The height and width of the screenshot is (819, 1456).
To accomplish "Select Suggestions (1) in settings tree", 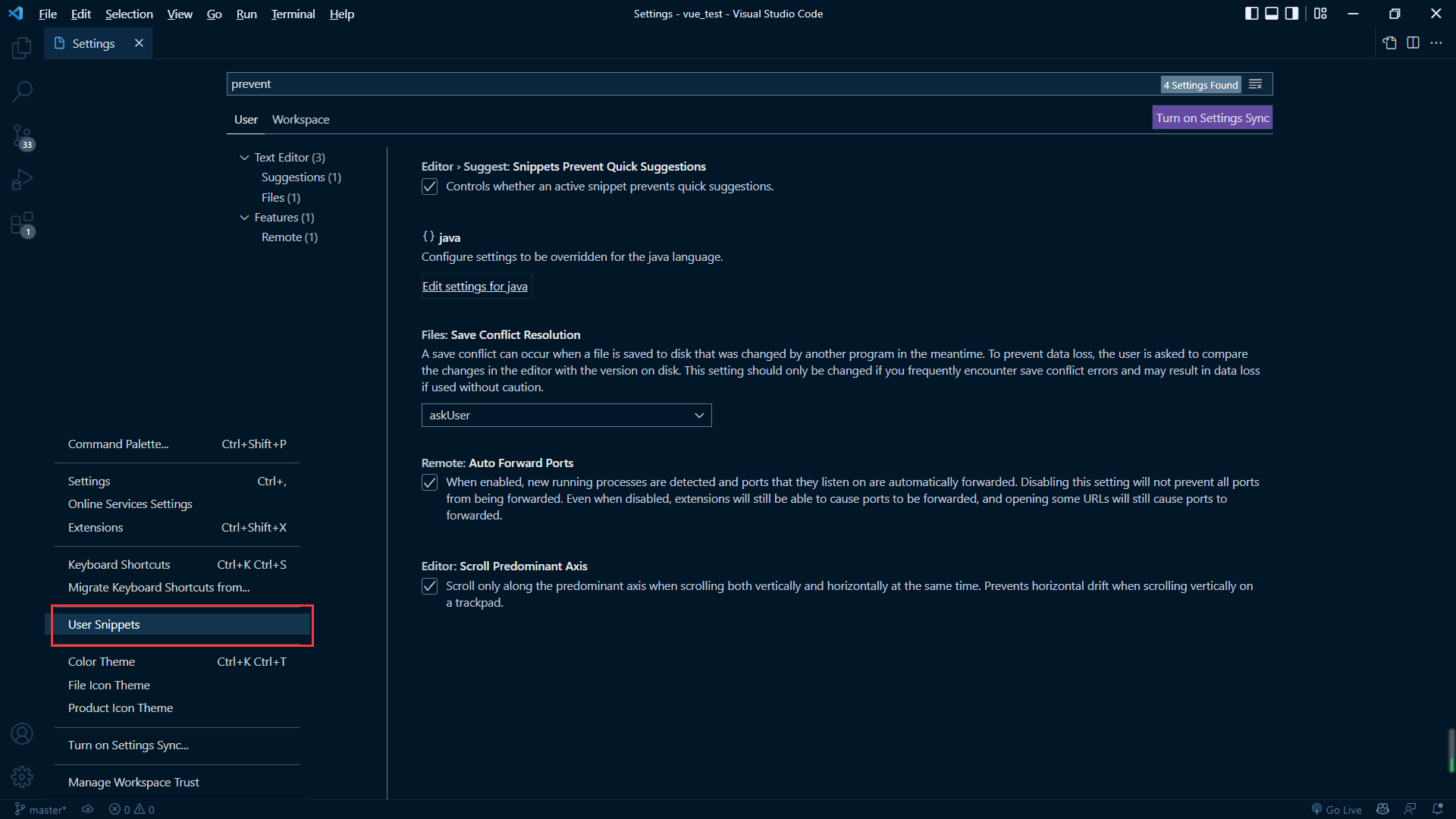I will (301, 177).
